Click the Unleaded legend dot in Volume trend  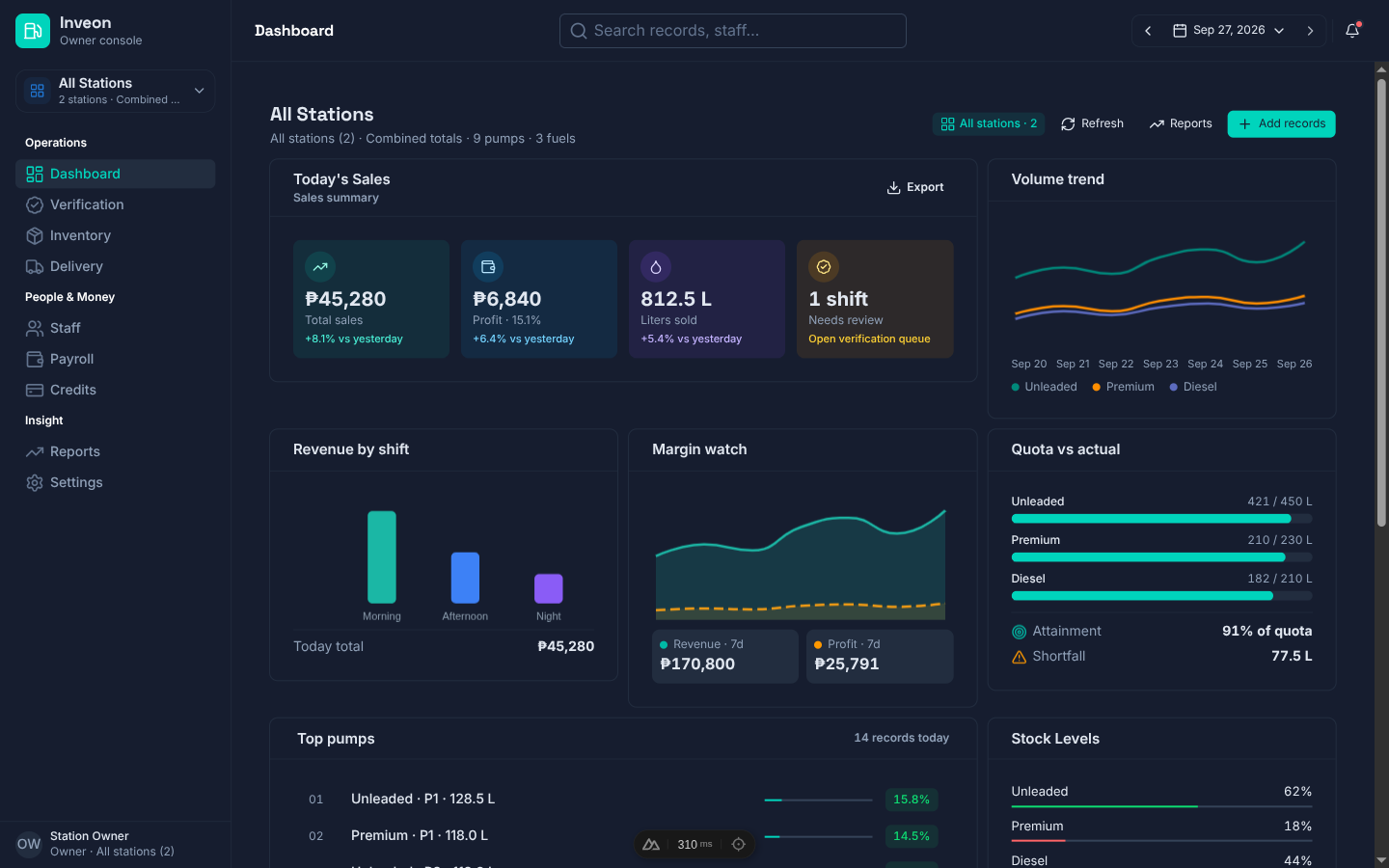tap(1015, 387)
